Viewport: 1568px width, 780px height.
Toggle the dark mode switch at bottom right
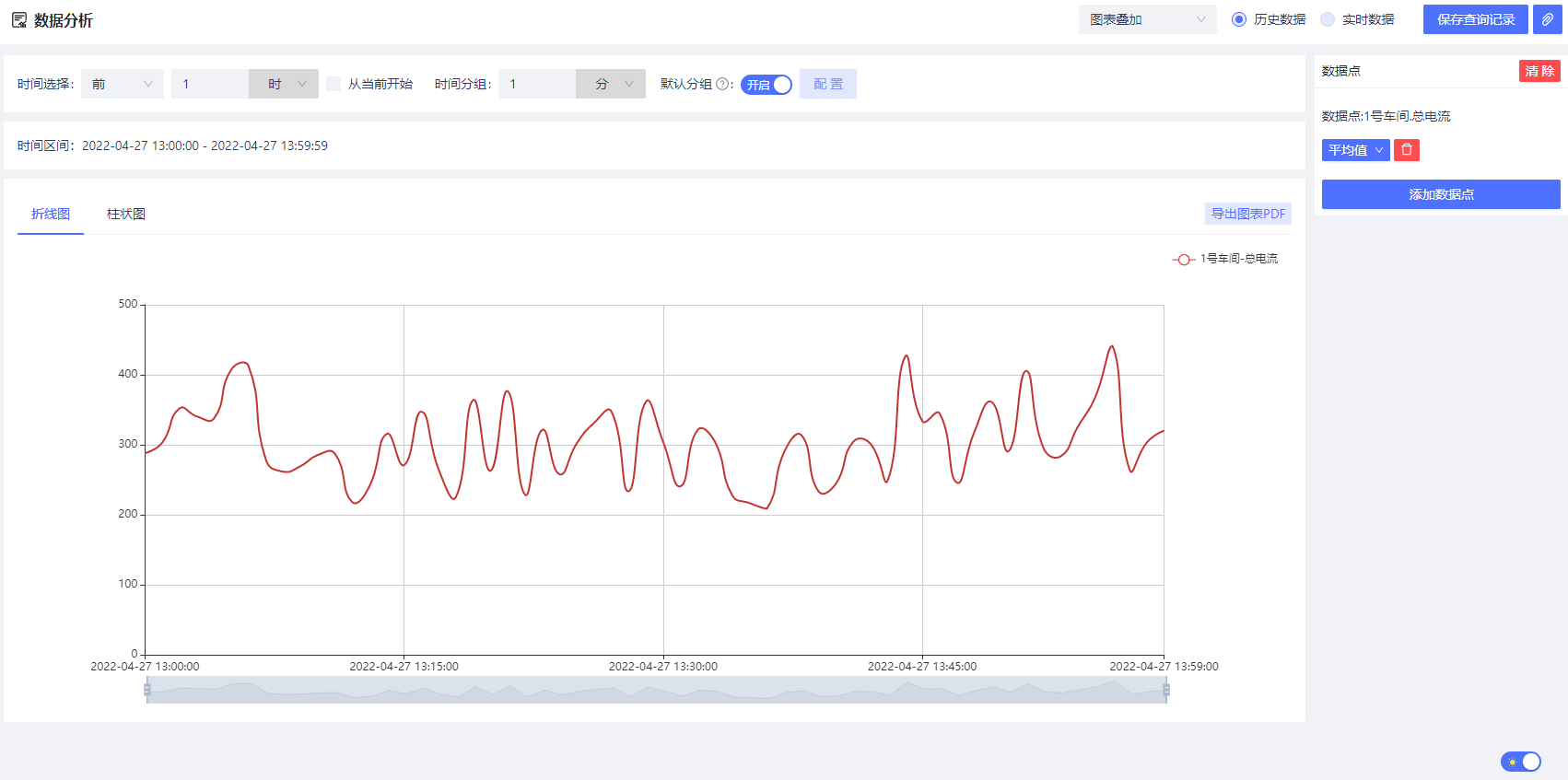tap(1521, 762)
